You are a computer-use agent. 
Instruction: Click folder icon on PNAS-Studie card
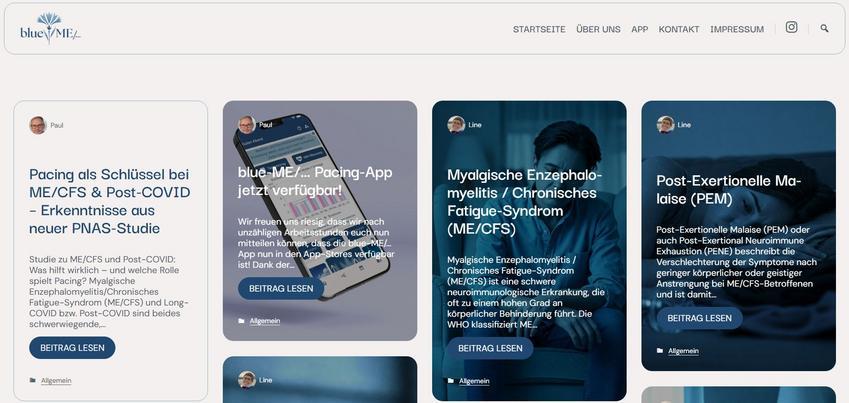(32, 381)
